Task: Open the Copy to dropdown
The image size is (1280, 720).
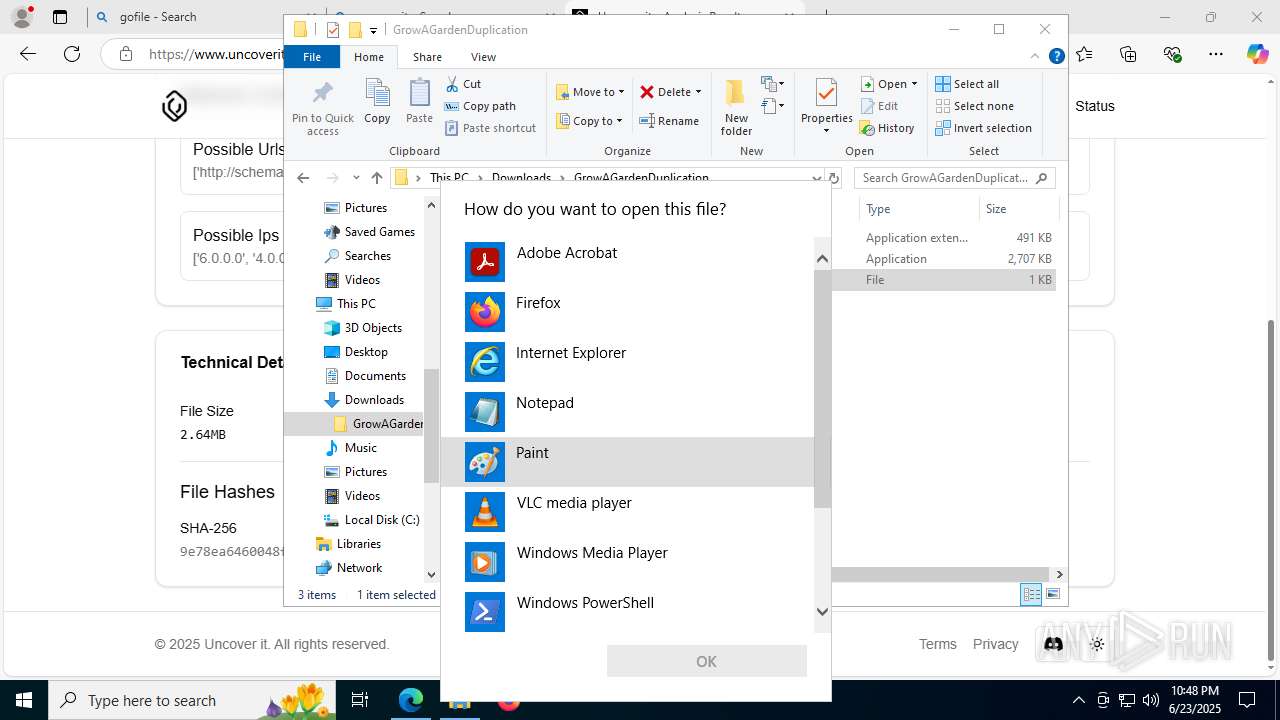Action: point(589,121)
